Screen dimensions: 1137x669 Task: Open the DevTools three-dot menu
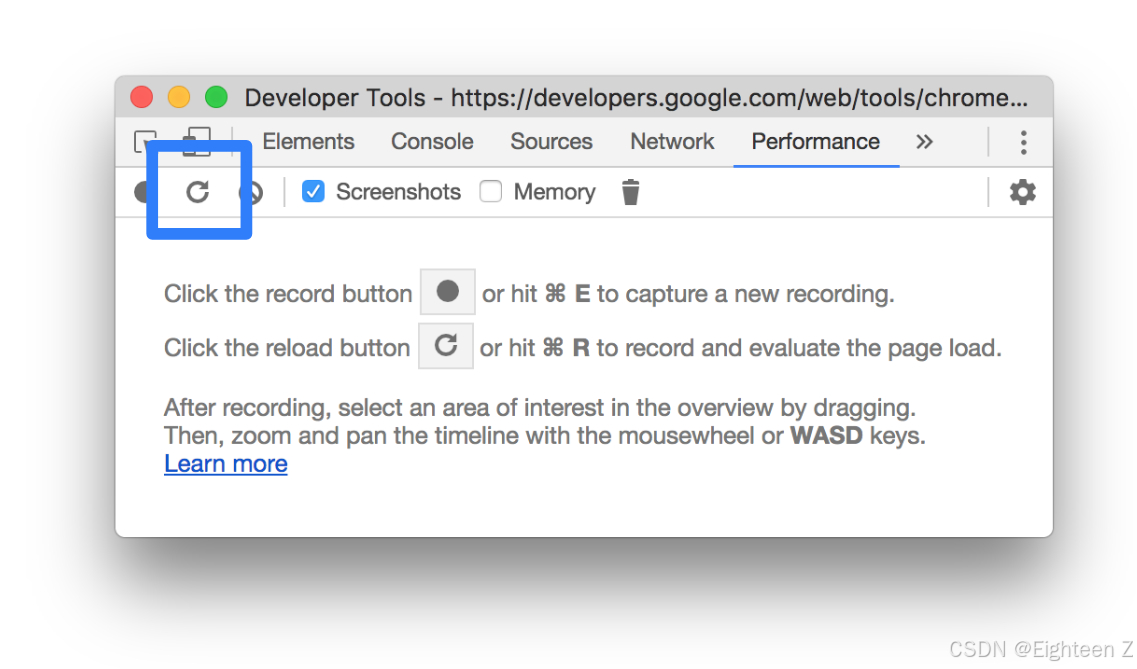pyautogui.click(x=1023, y=142)
